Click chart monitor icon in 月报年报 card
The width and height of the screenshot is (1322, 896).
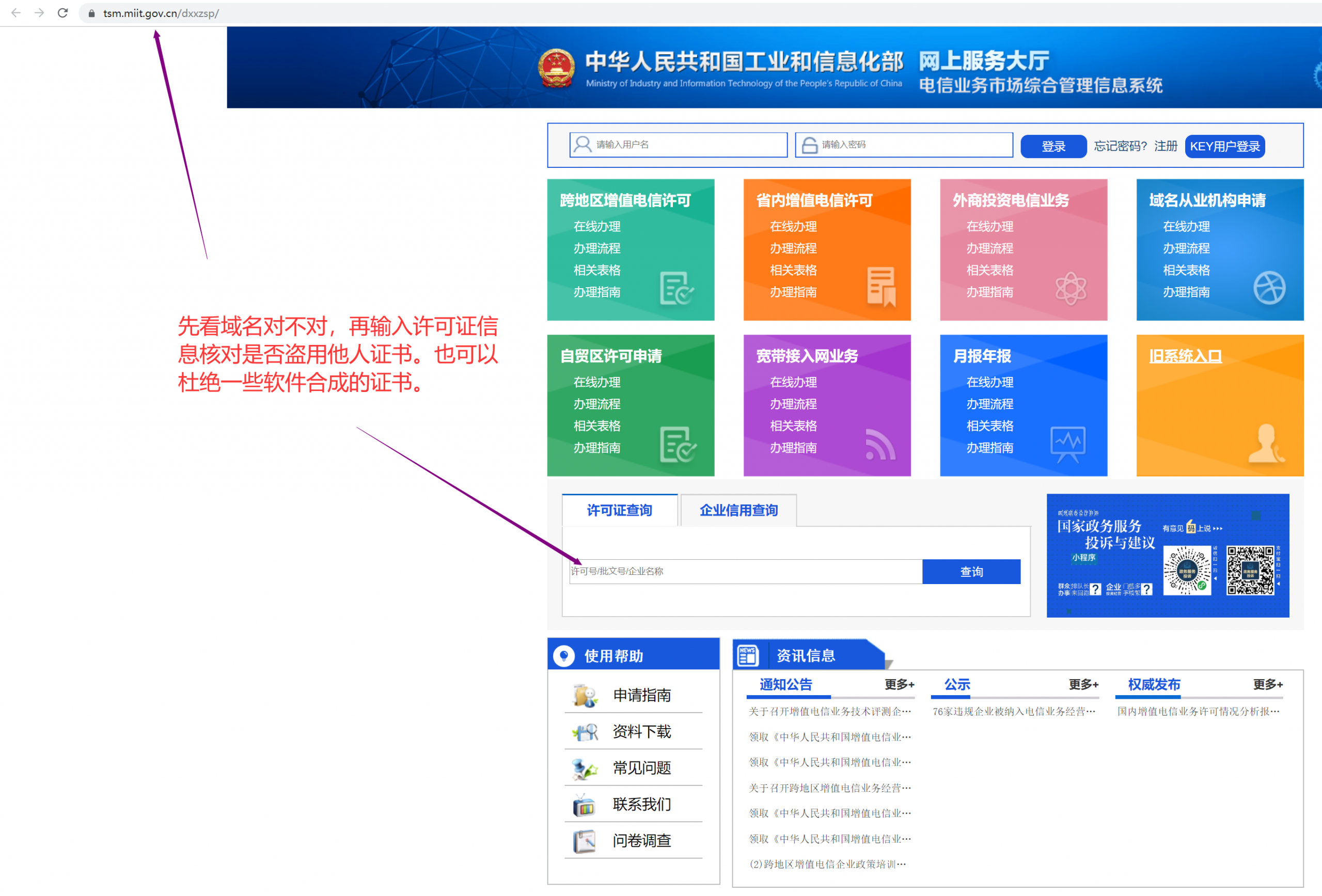point(1068,444)
